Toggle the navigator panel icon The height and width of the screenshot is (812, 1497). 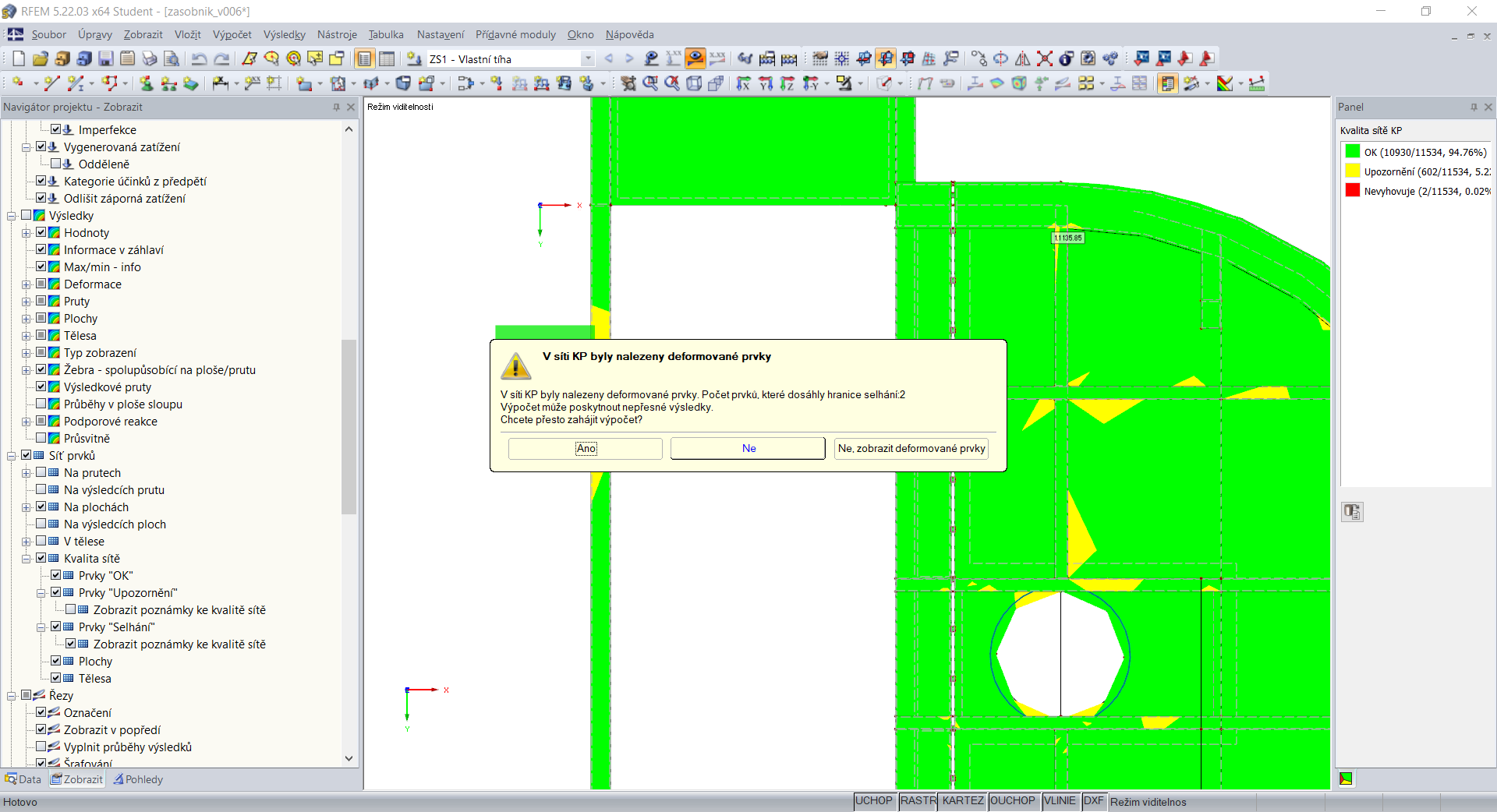pyautogui.click(x=364, y=58)
